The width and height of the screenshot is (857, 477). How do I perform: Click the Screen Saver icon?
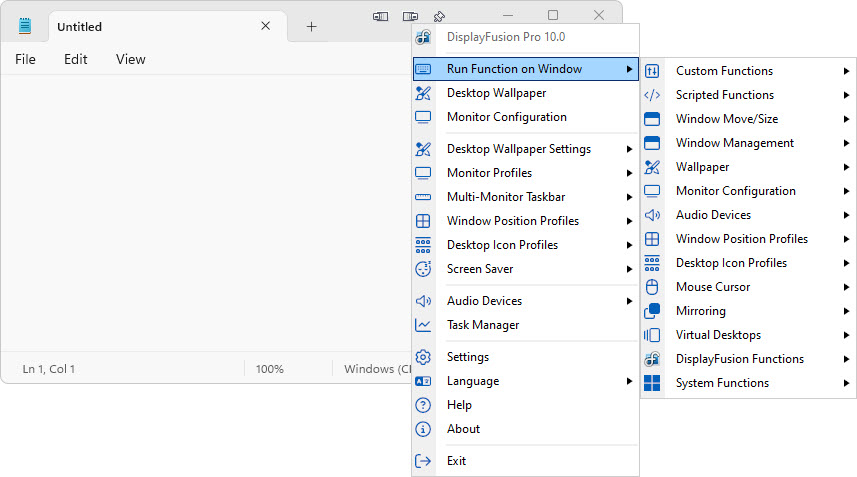[423, 269]
